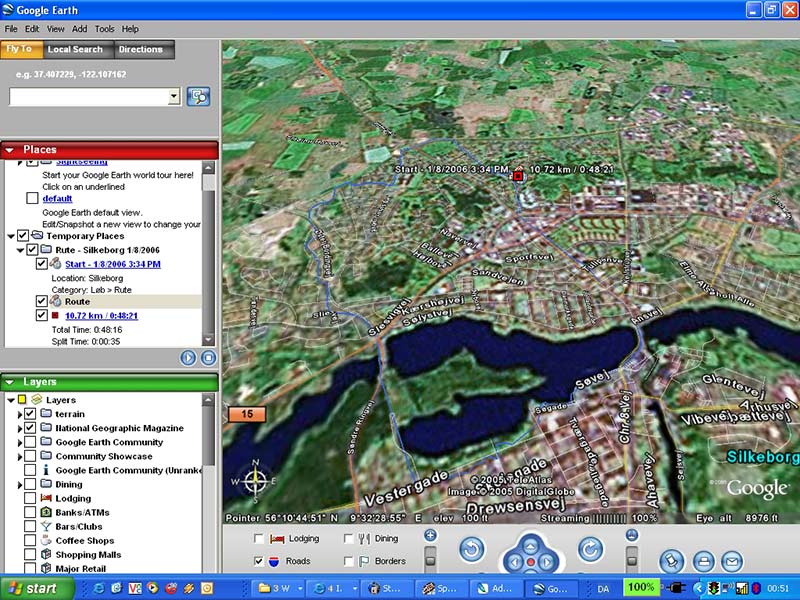800x600 pixels.
Task: Click the Bars/Clubs cocktail glass icon
Action: (46, 527)
